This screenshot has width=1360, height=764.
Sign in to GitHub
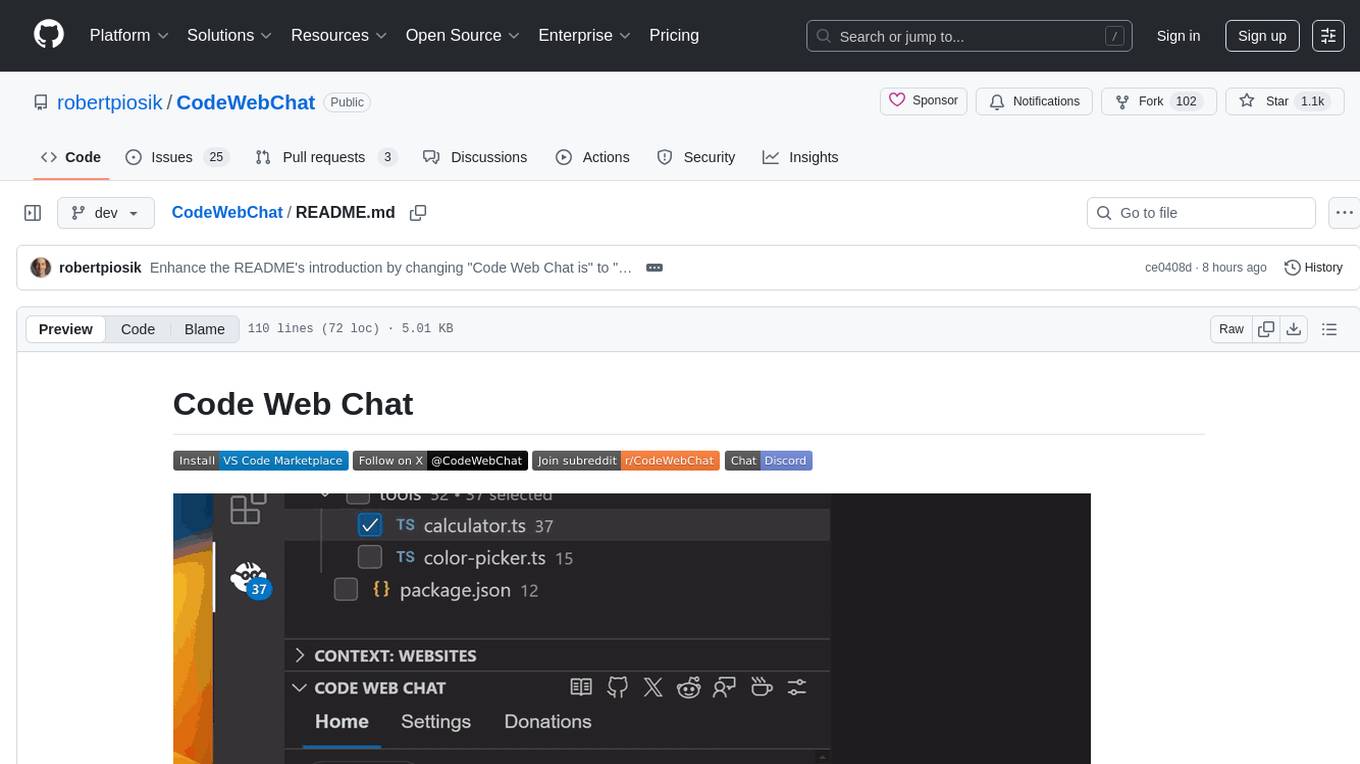1178,35
